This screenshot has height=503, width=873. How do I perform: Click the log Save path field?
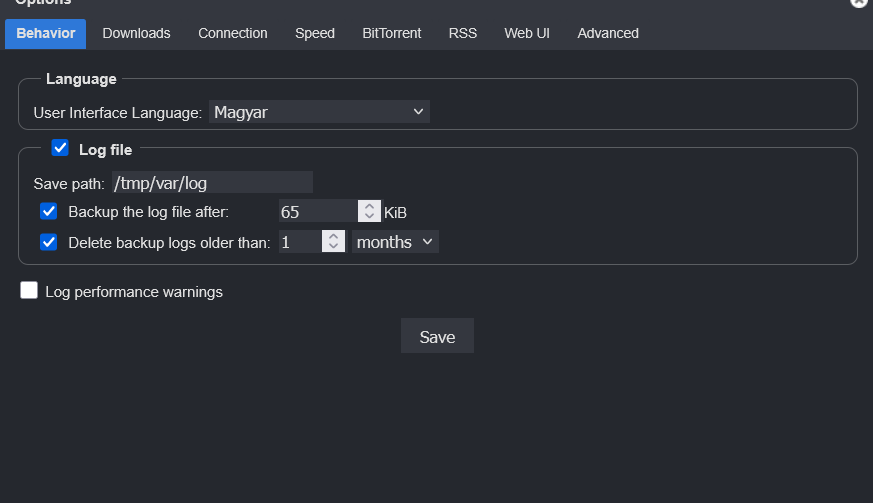(x=211, y=182)
